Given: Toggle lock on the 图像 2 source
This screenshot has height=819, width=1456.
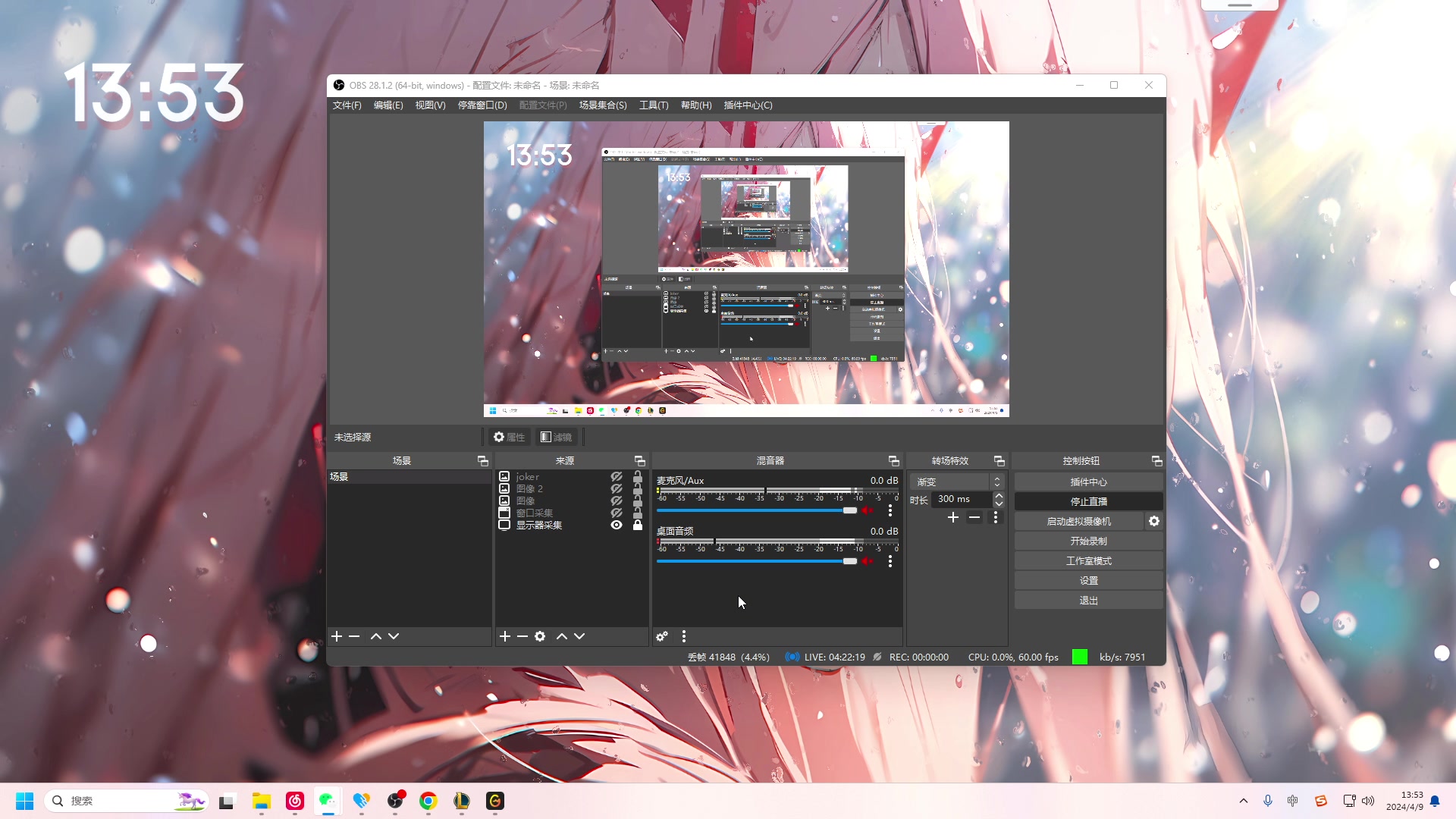Looking at the screenshot, I should 638,489.
